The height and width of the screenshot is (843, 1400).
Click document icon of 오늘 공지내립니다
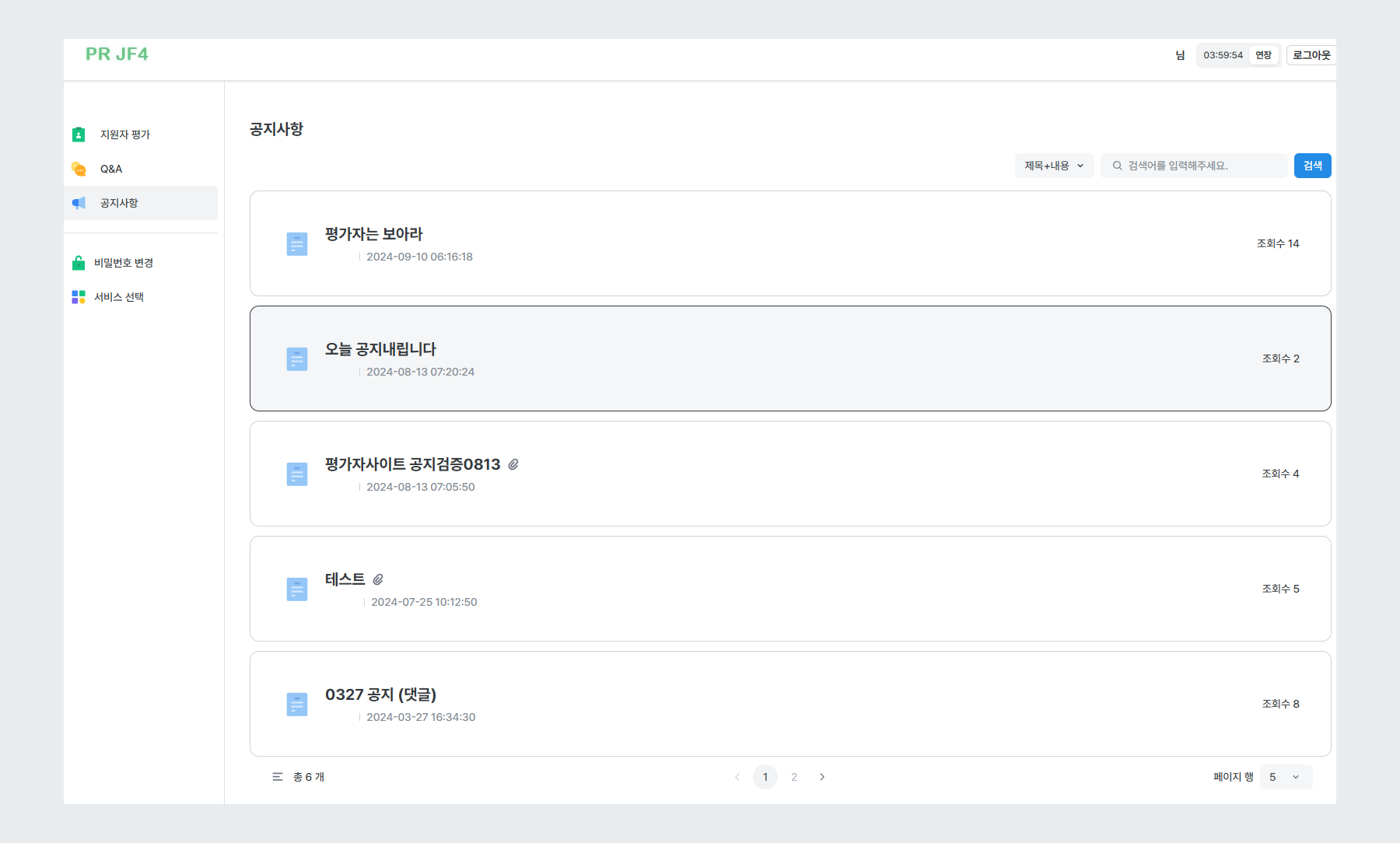297,359
